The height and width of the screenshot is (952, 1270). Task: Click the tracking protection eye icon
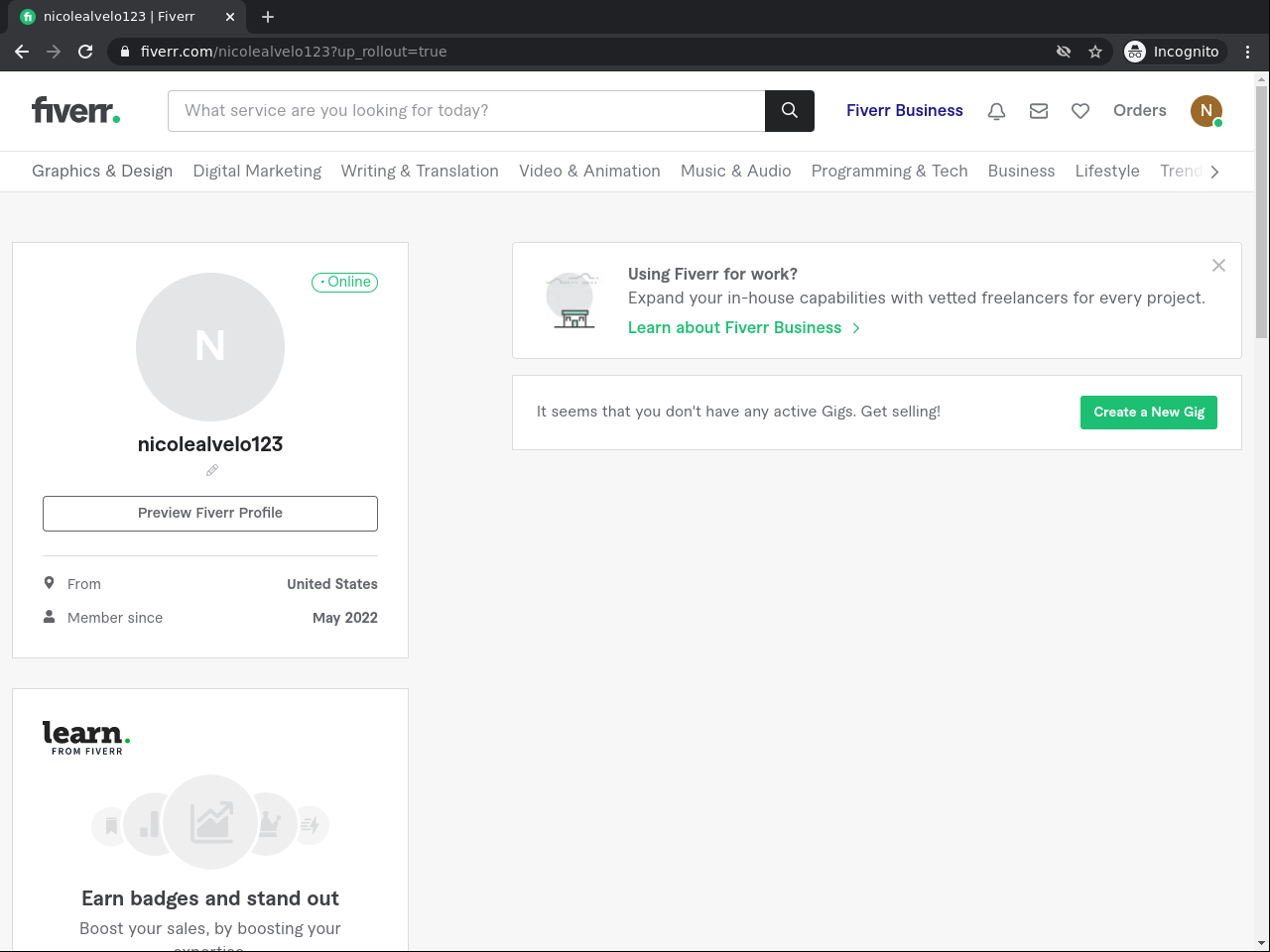(x=1064, y=52)
